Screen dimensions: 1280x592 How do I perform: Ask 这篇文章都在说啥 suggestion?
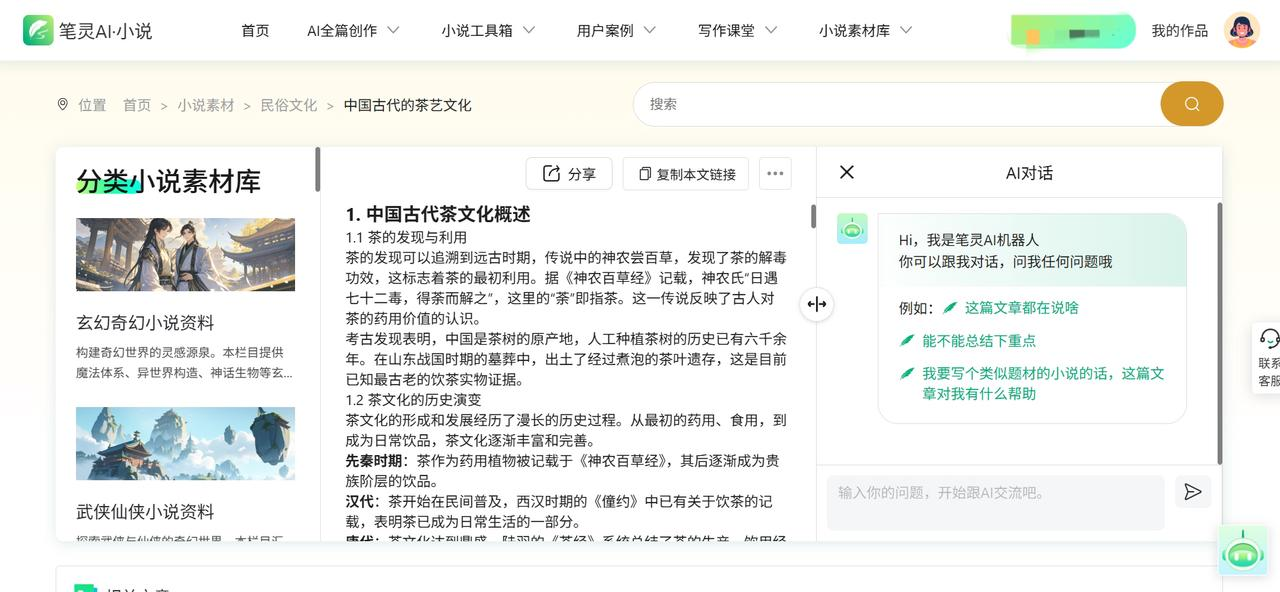pos(1022,307)
